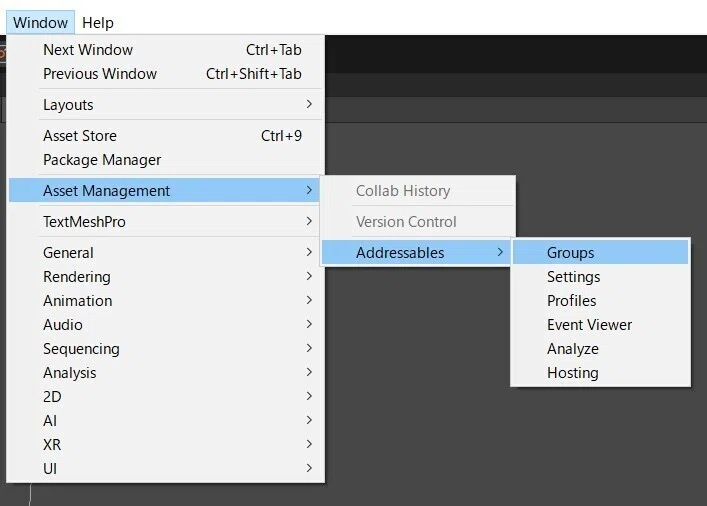The height and width of the screenshot is (506, 707).
Task: Open the XR submenu
Action: tap(165, 444)
